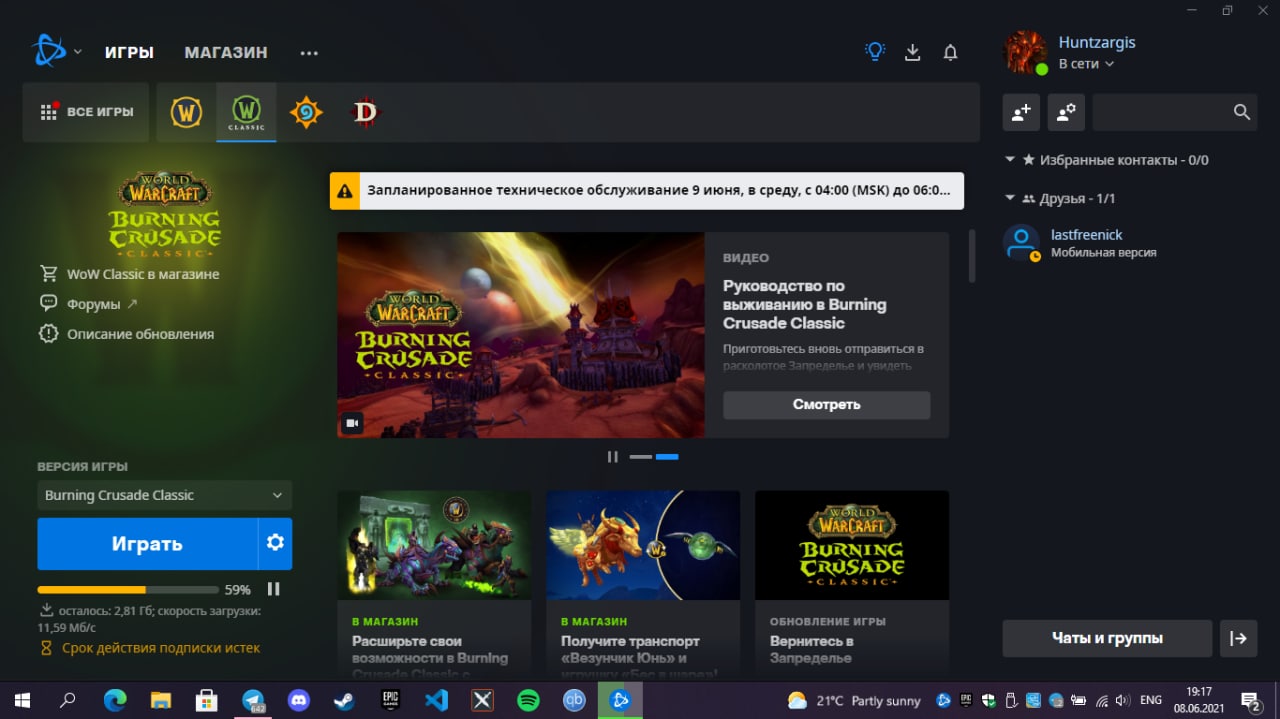The image size is (1280, 719).
Task: Open the Форумы link
Action: click(x=90, y=304)
